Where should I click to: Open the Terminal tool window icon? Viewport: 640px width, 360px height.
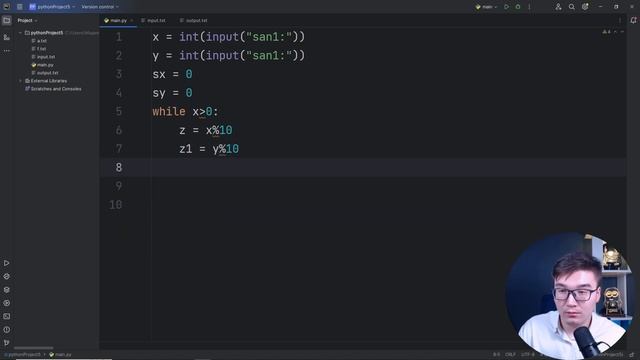[7, 316]
